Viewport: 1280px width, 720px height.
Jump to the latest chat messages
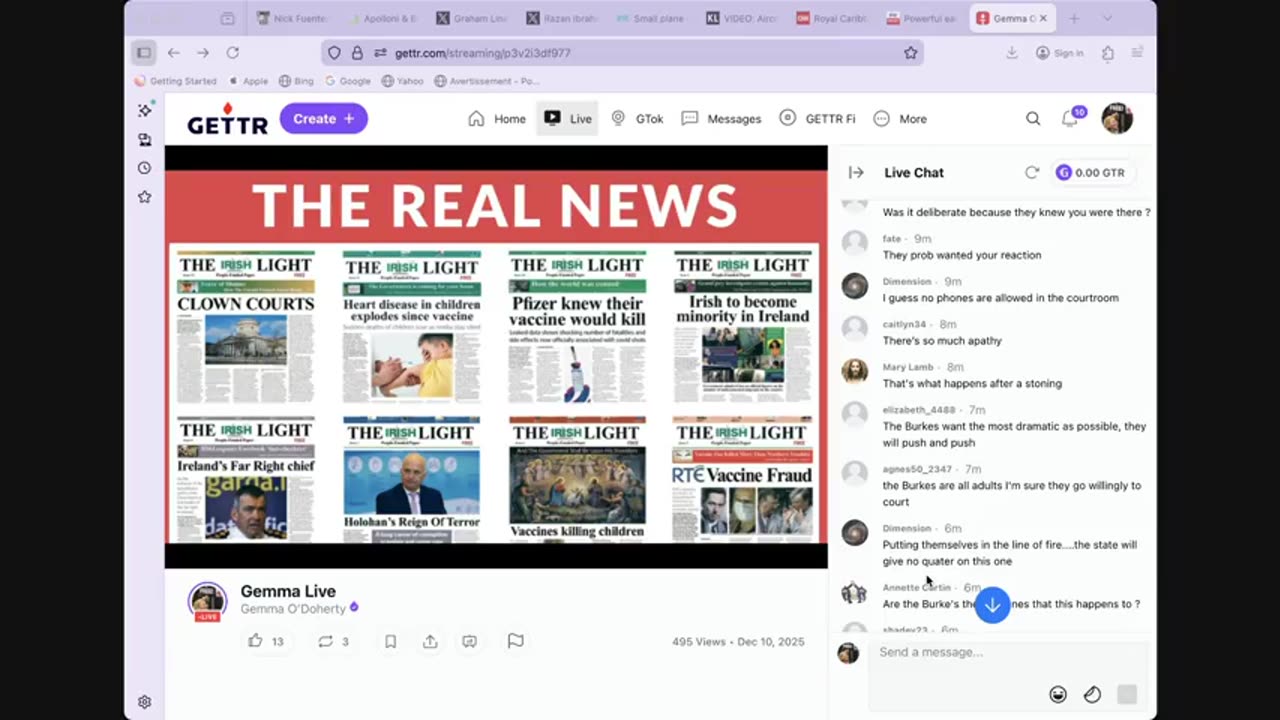pyautogui.click(x=992, y=605)
